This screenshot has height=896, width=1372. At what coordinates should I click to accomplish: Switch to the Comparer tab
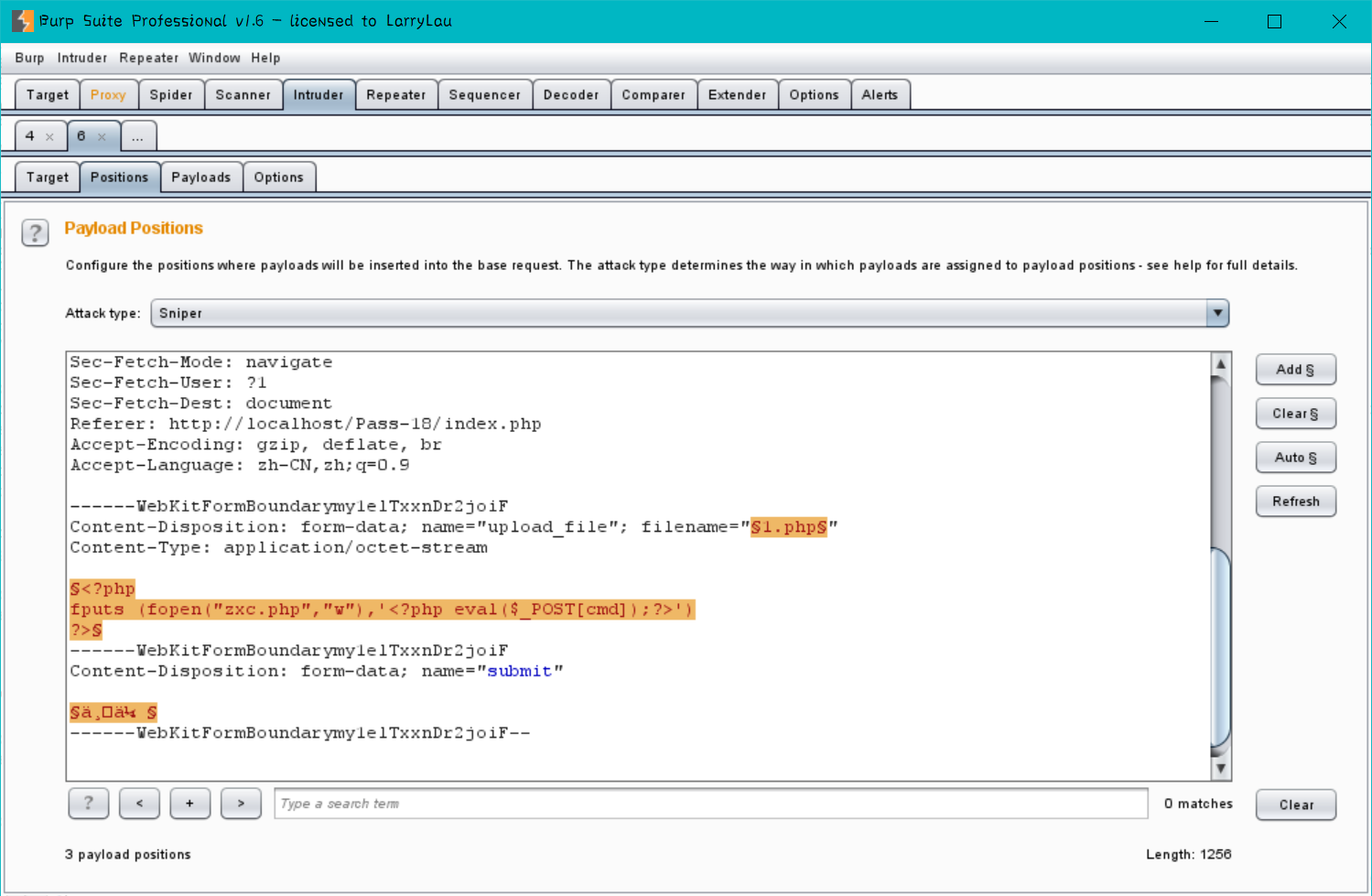(x=654, y=95)
